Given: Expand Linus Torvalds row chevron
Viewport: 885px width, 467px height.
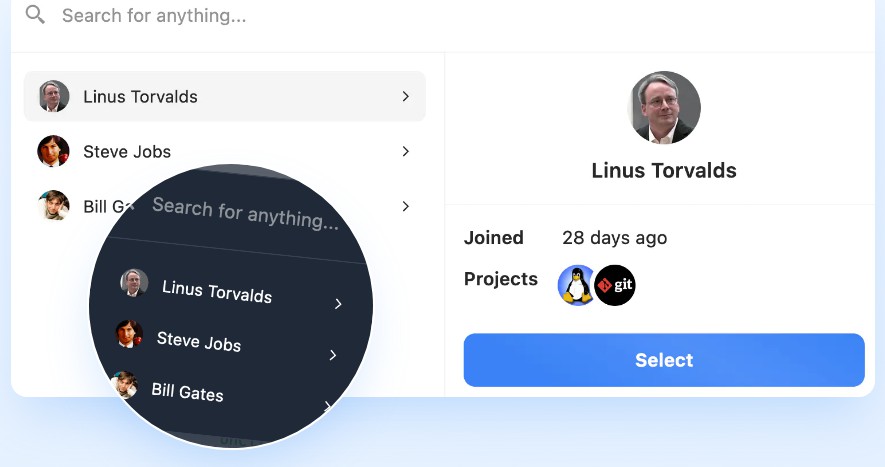Looking at the screenshot, I should pyautogui.click(x=405, y=97).
